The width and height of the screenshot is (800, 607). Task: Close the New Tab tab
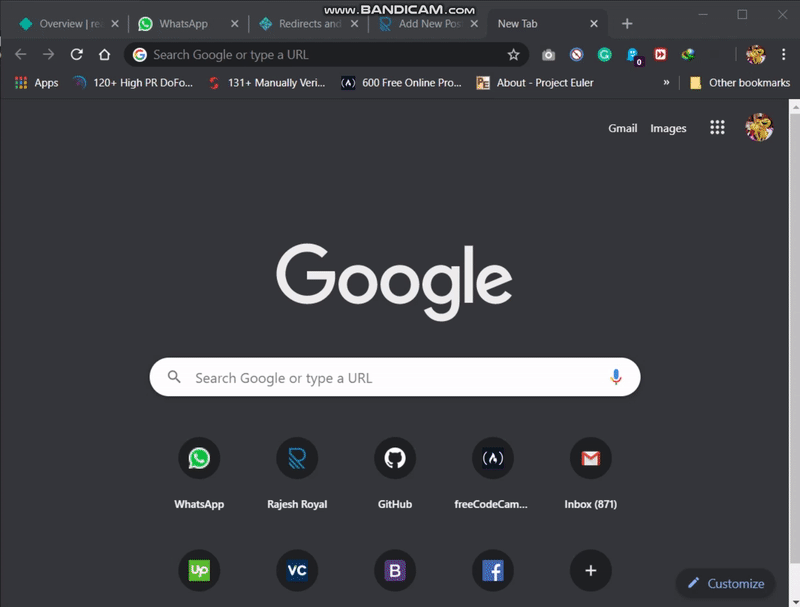pos(594,23)
